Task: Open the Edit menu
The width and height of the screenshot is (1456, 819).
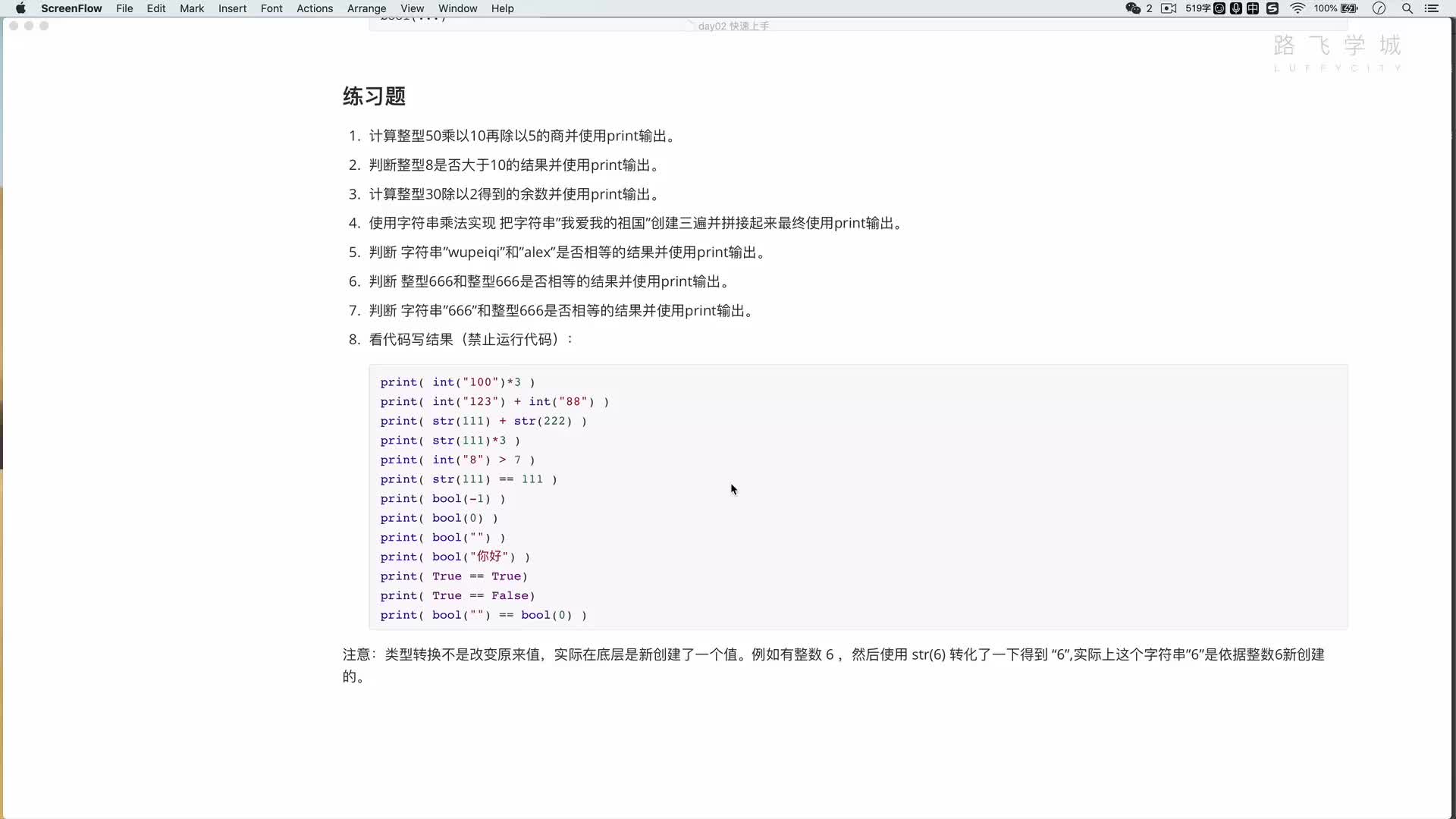Action: (x=156, y=8)
